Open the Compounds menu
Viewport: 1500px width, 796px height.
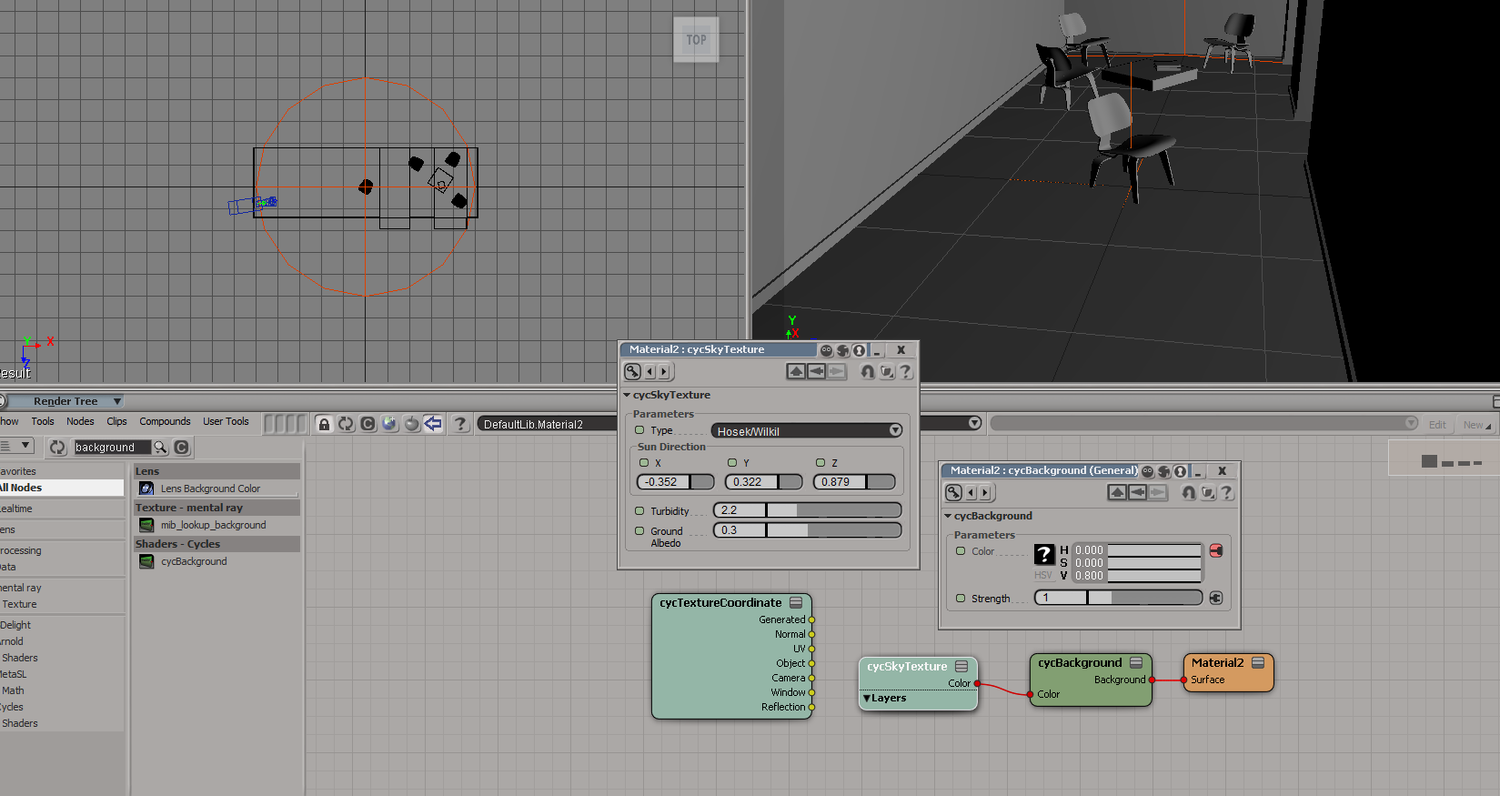[x=165, y=421]
